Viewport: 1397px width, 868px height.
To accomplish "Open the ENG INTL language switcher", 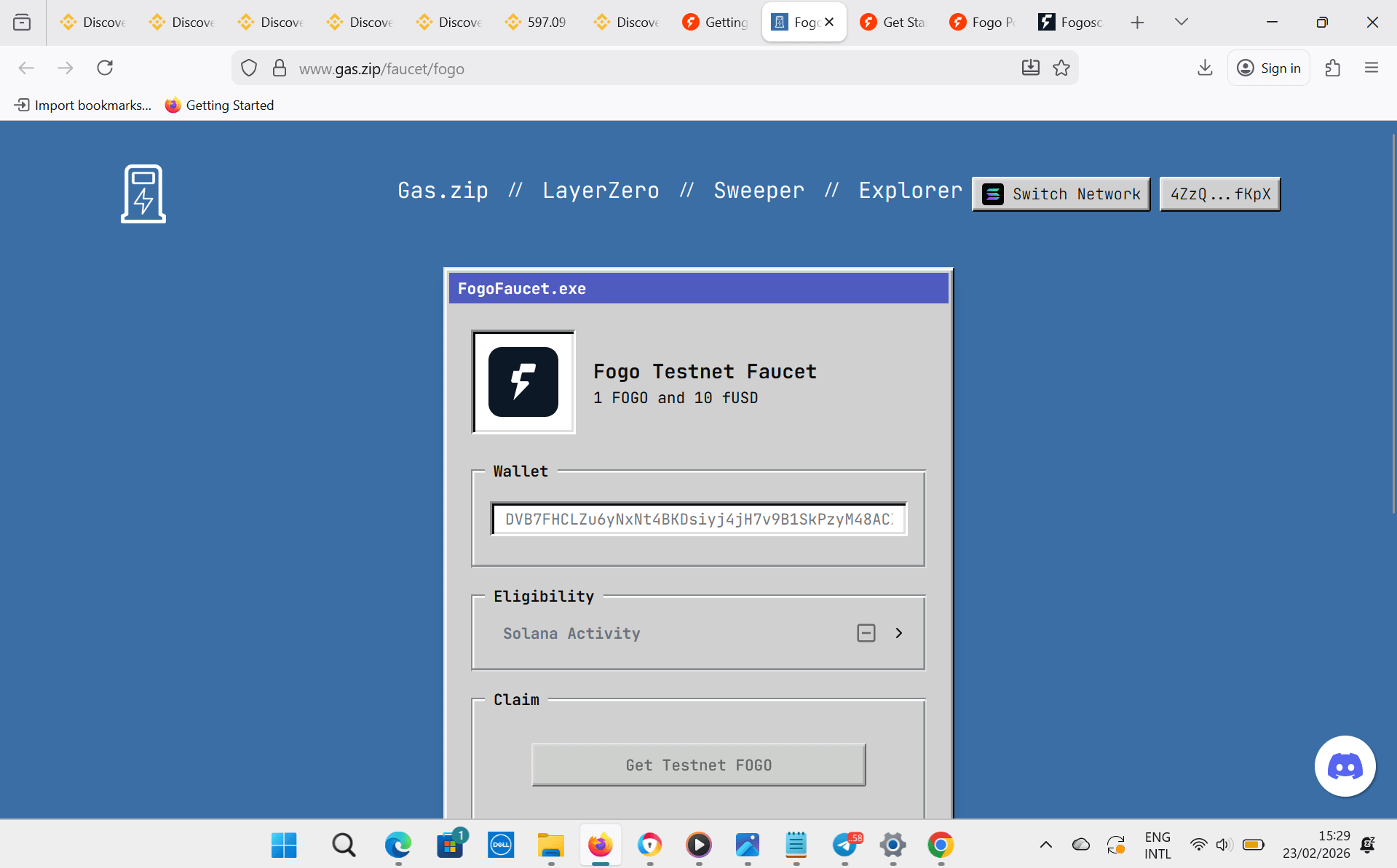I will coord(1157,845).
